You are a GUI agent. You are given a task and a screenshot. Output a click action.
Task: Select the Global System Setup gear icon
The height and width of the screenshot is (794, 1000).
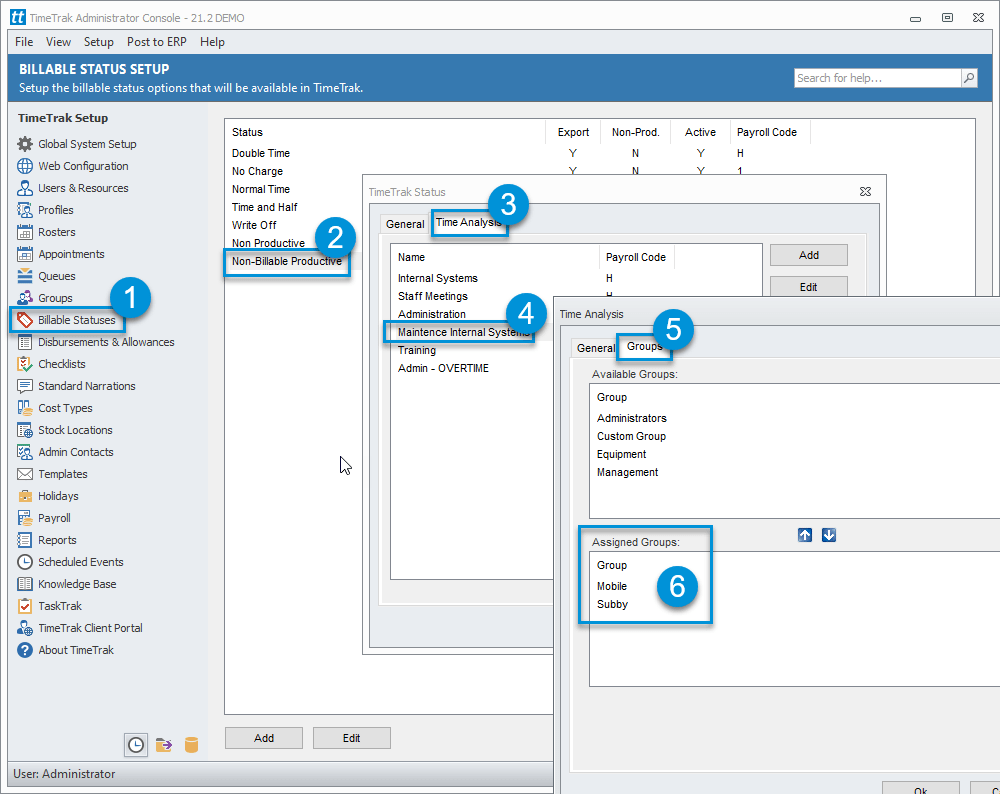click(25, 143)
